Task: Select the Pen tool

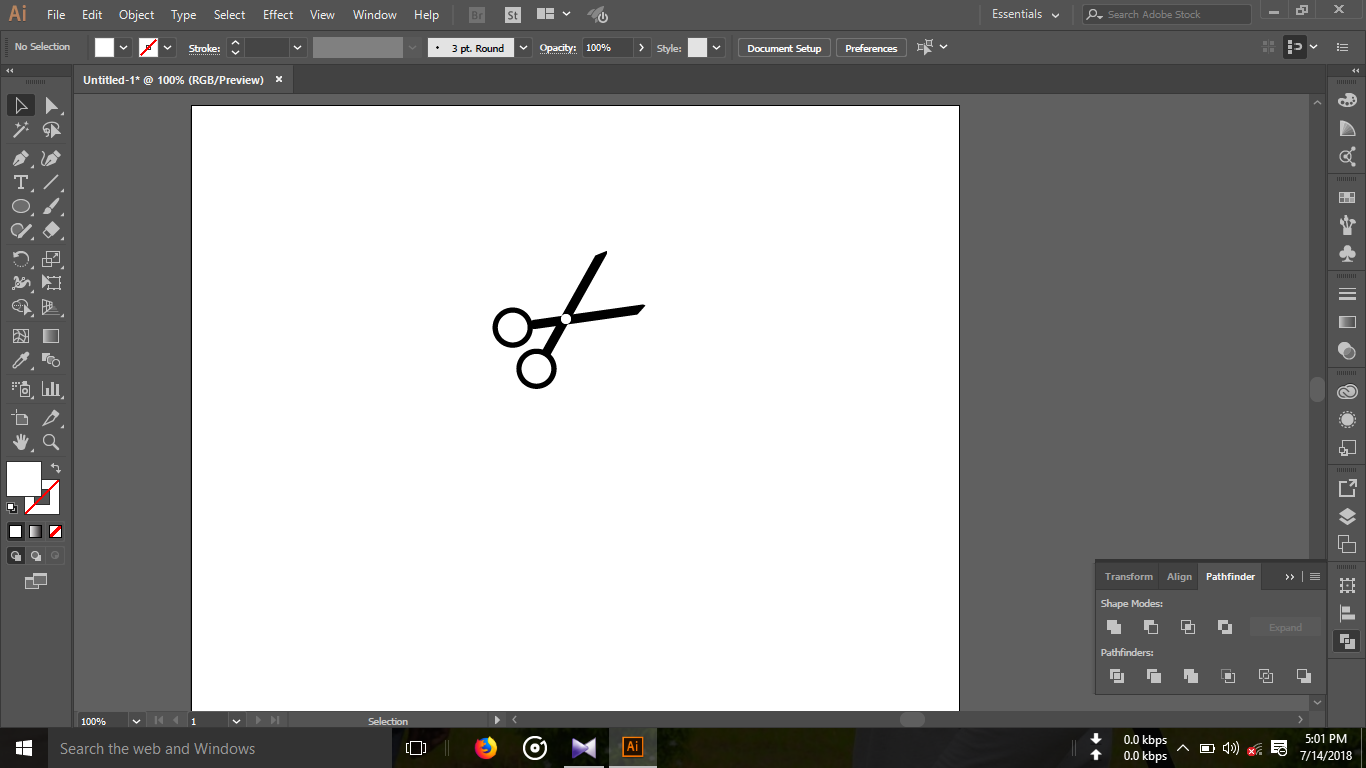Action: (x=20, y=158)
